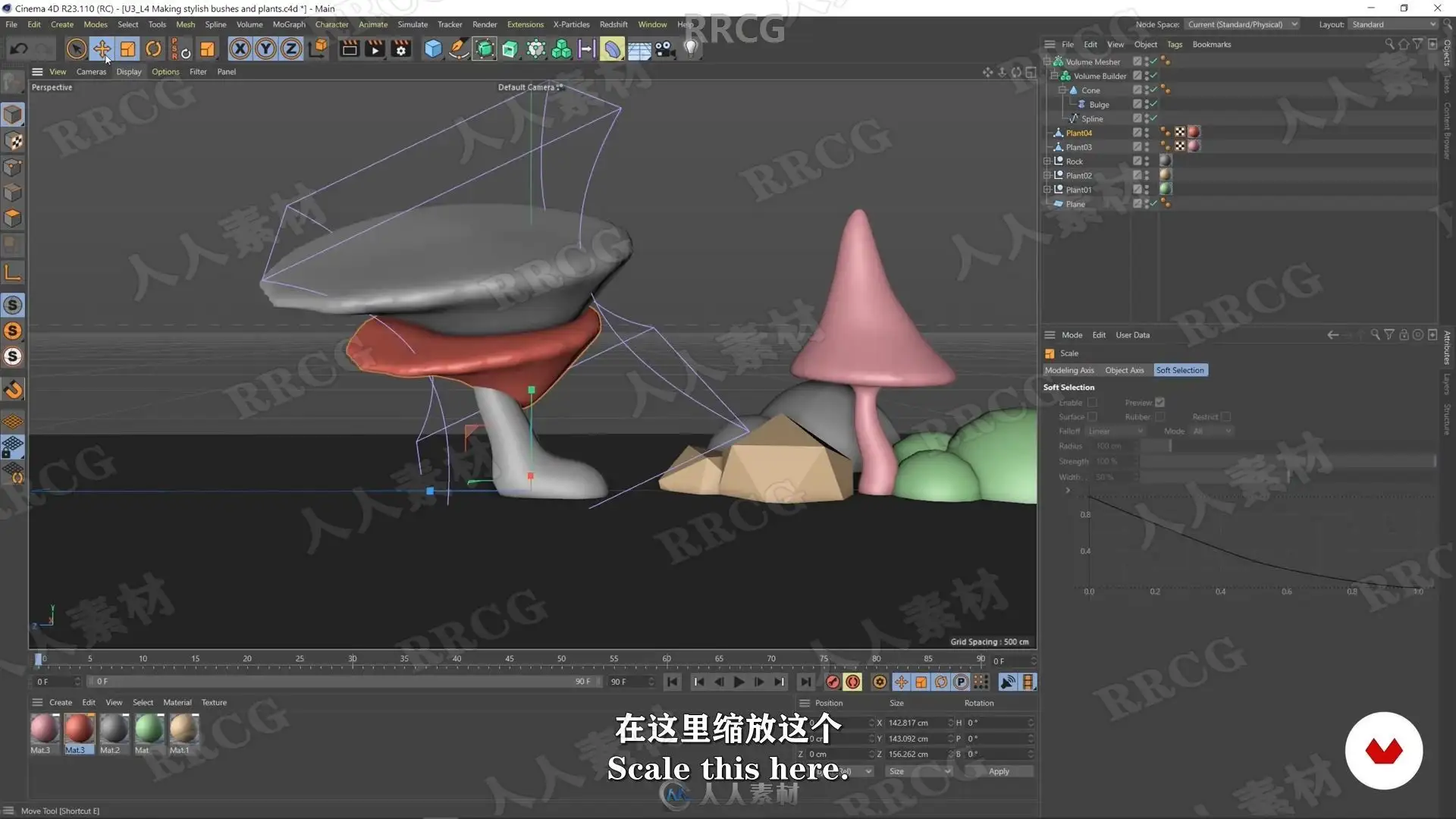Toggle the Bulge deformer enable checkmark
This screenshot has width=1456, height=819.
click(x=1154, y=105)
